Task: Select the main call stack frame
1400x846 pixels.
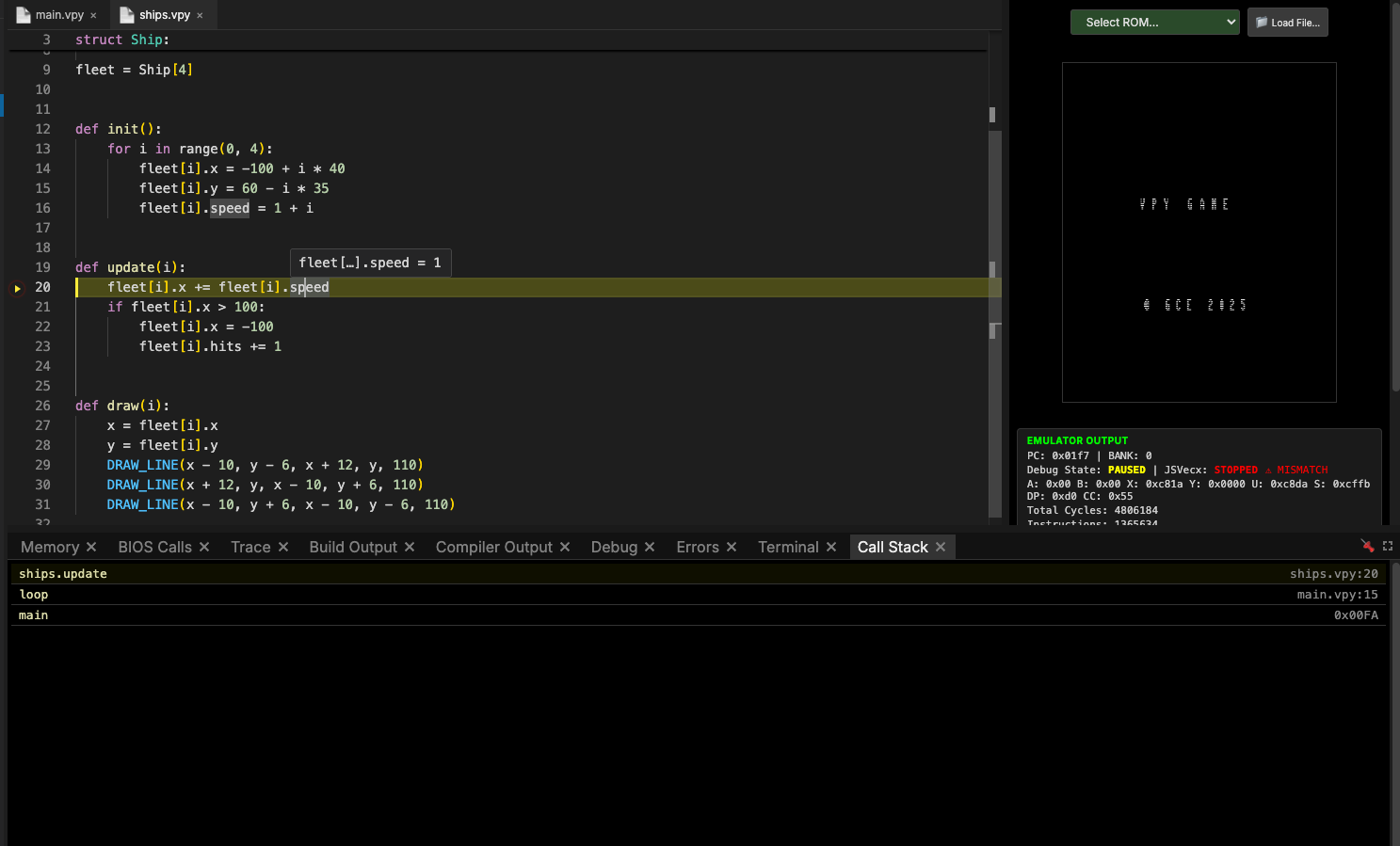Action: coord(697,615)
